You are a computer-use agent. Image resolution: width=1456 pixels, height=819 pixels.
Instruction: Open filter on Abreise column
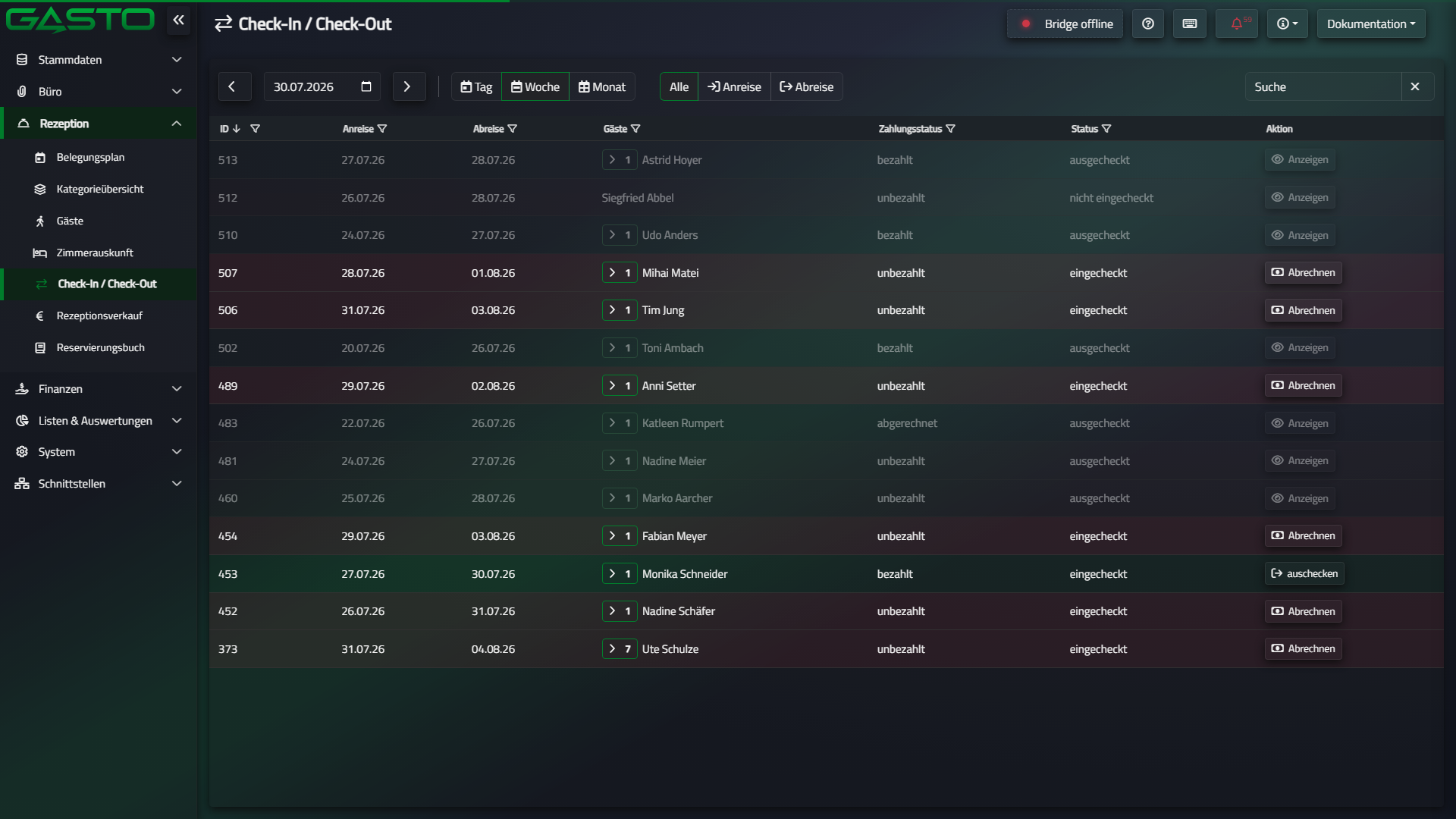pos(513,129)
